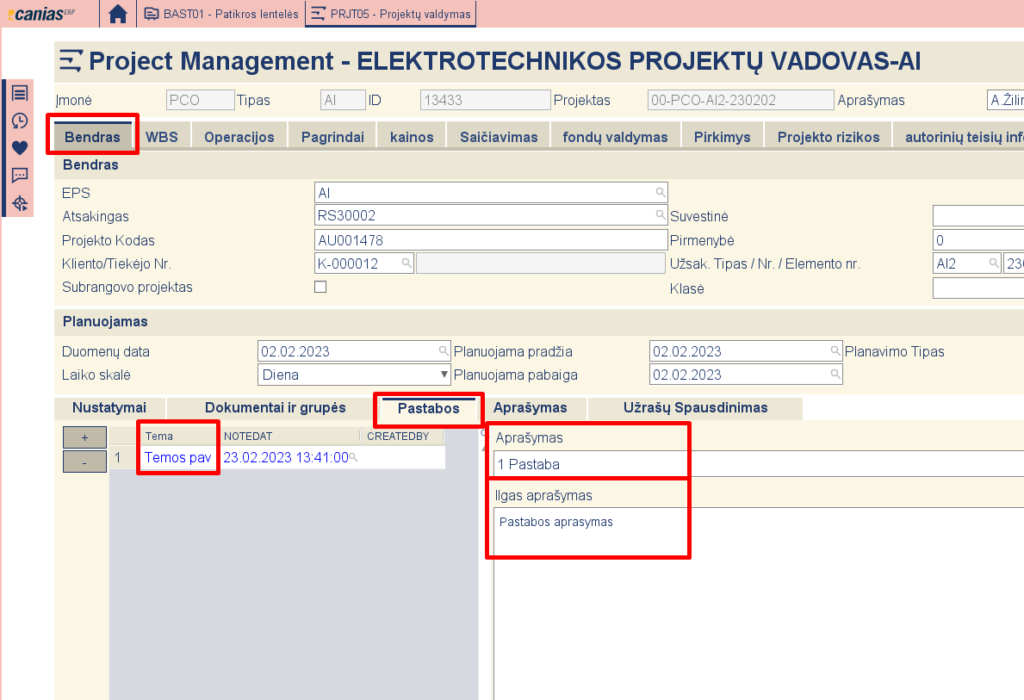Click the crosshair target icon in sidebar
The width and height of the screenshot is (1024, 700).
19,204
